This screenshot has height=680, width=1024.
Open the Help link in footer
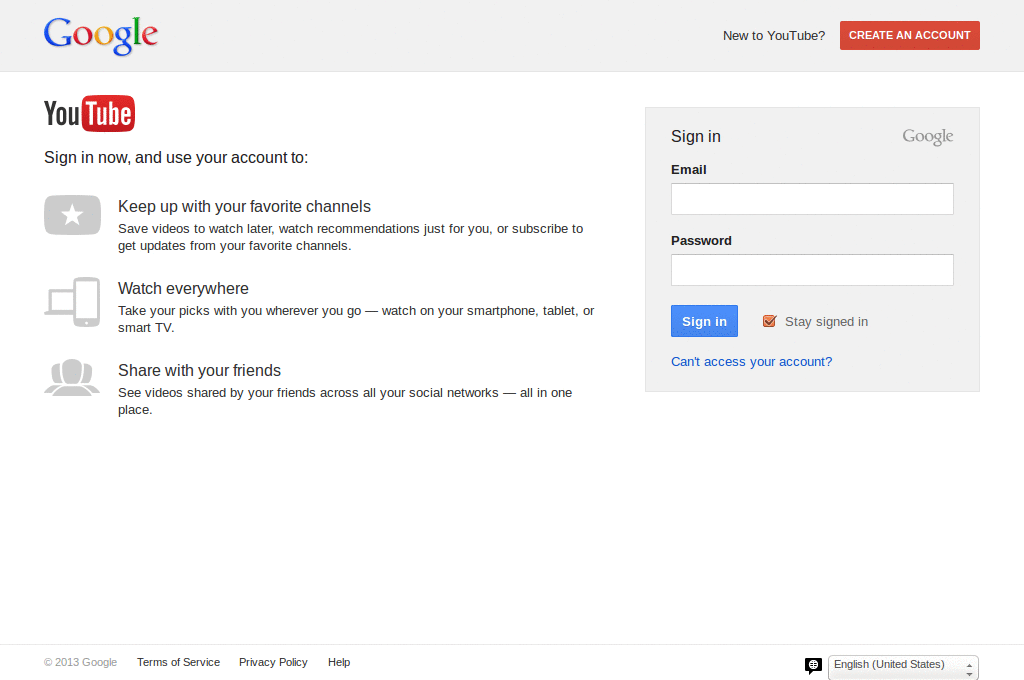pyautogui.click(x=339, y=662)
